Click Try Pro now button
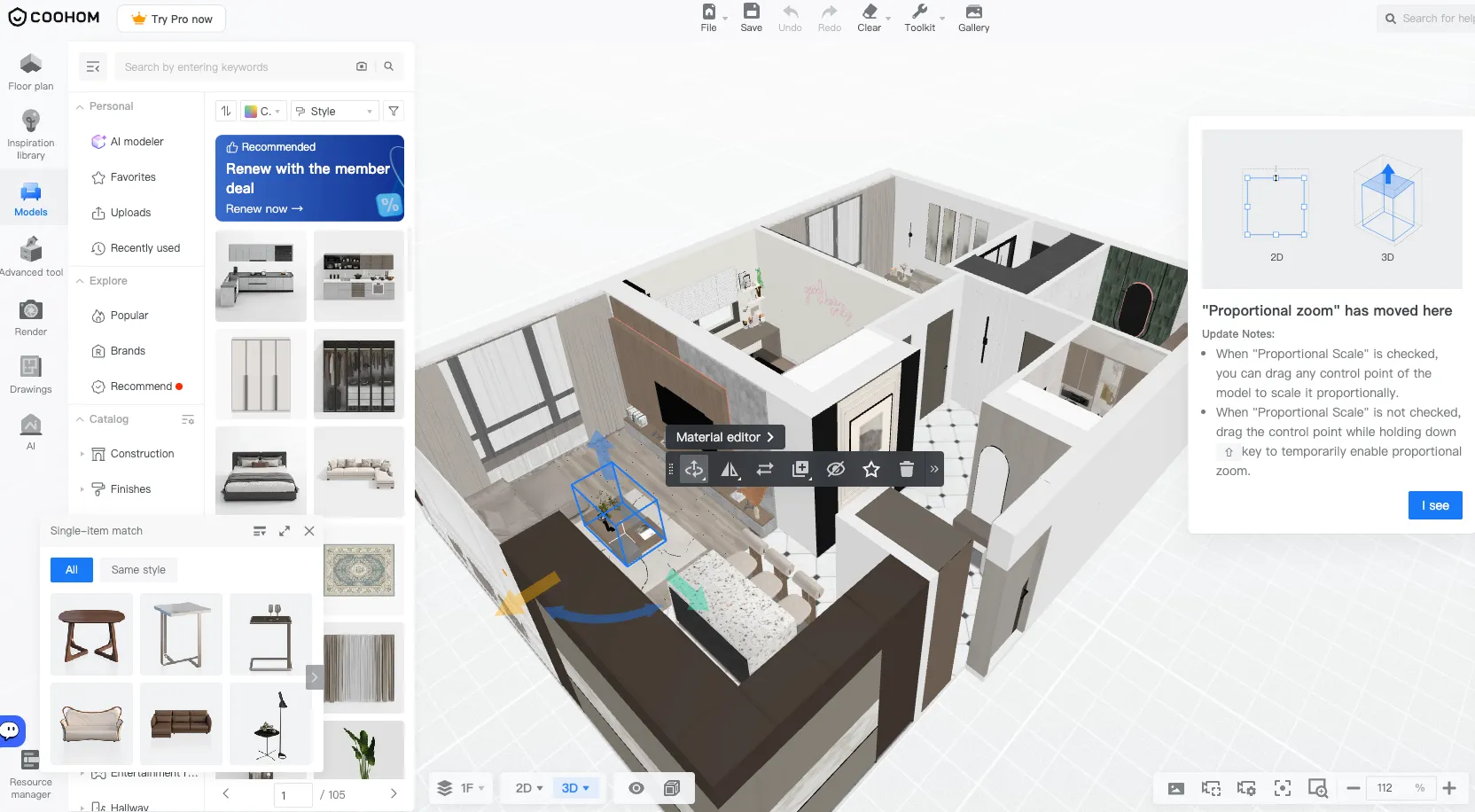The height and width of the screenshot is (812, 1475). tap(171, 19)
